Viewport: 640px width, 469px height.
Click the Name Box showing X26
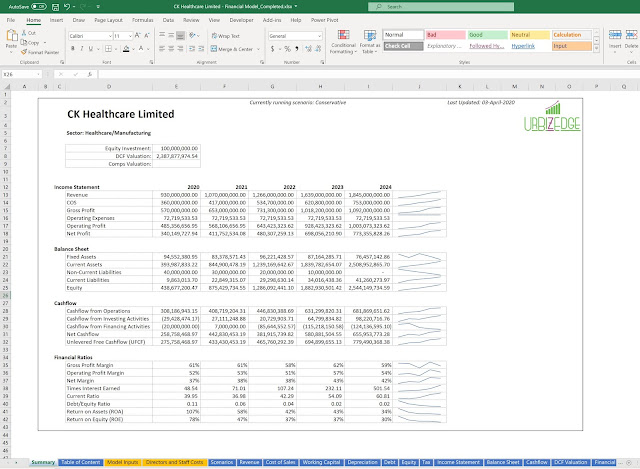(x=21, y=74)
